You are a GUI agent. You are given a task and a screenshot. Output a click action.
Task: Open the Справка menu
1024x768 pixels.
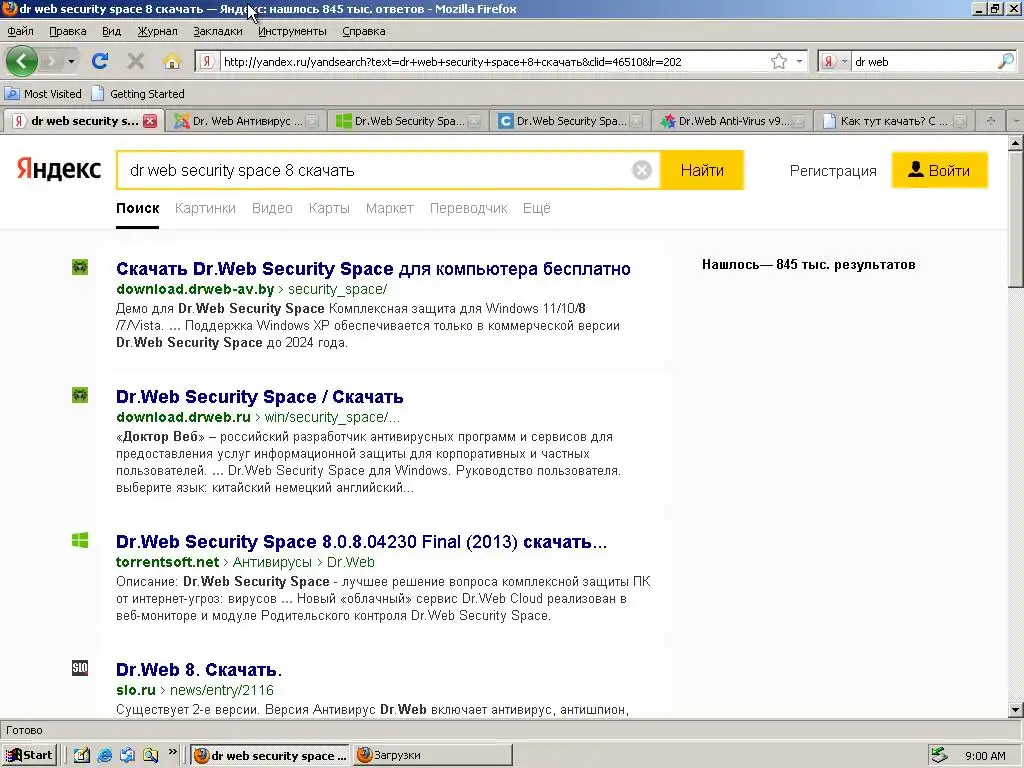364,31
